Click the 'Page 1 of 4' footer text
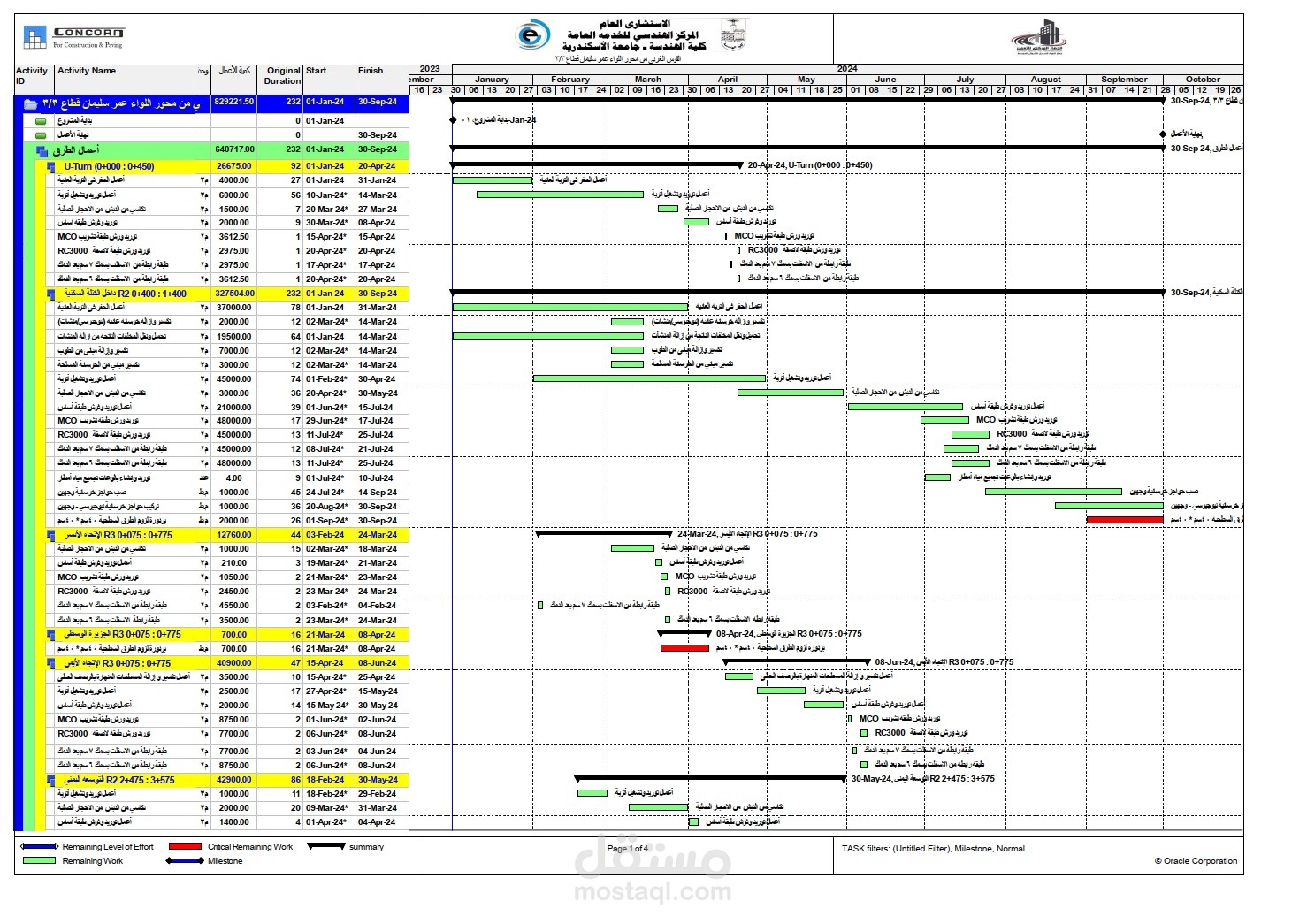Screen dimensions: 1307x924 pos(628,849)
